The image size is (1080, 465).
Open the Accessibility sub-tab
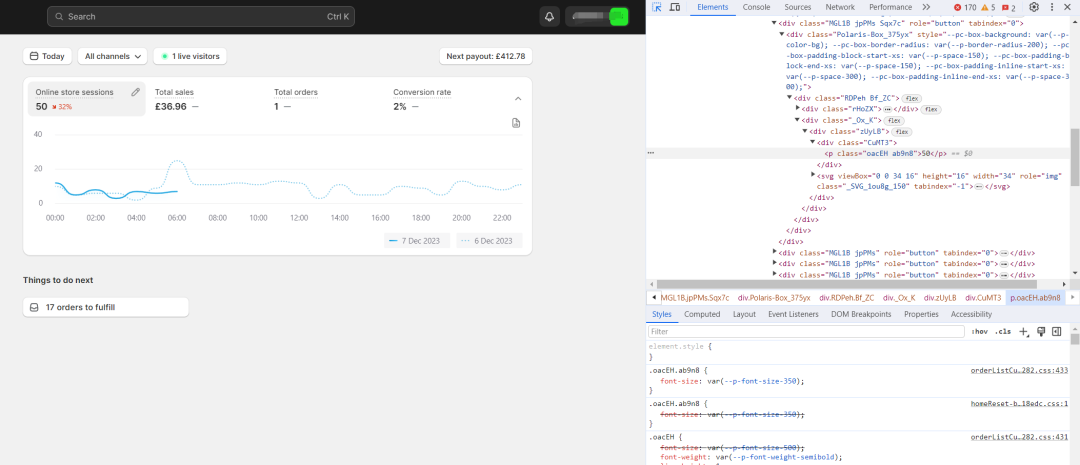click(971, 314)
